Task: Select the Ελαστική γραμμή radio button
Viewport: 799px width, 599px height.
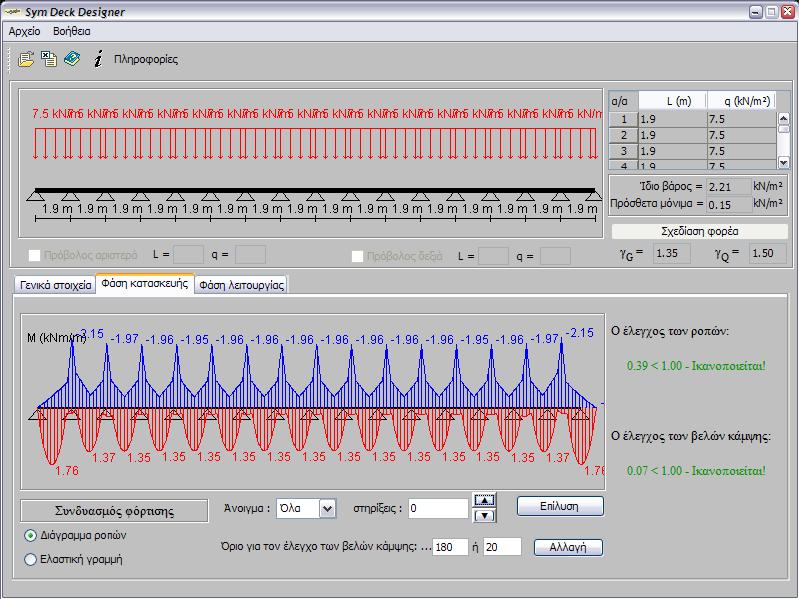Action: tap(31, 559)
